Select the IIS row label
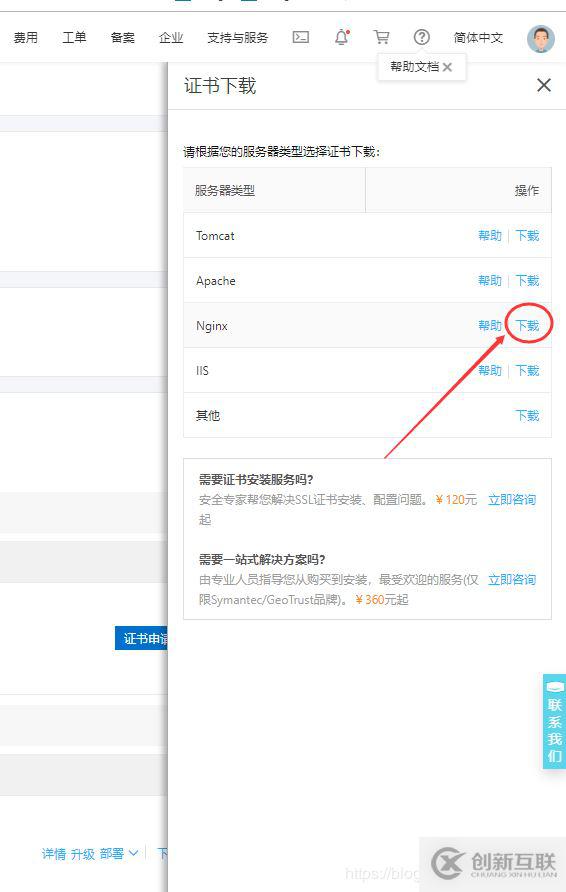The image size is (566, 892). pos(202,371)
